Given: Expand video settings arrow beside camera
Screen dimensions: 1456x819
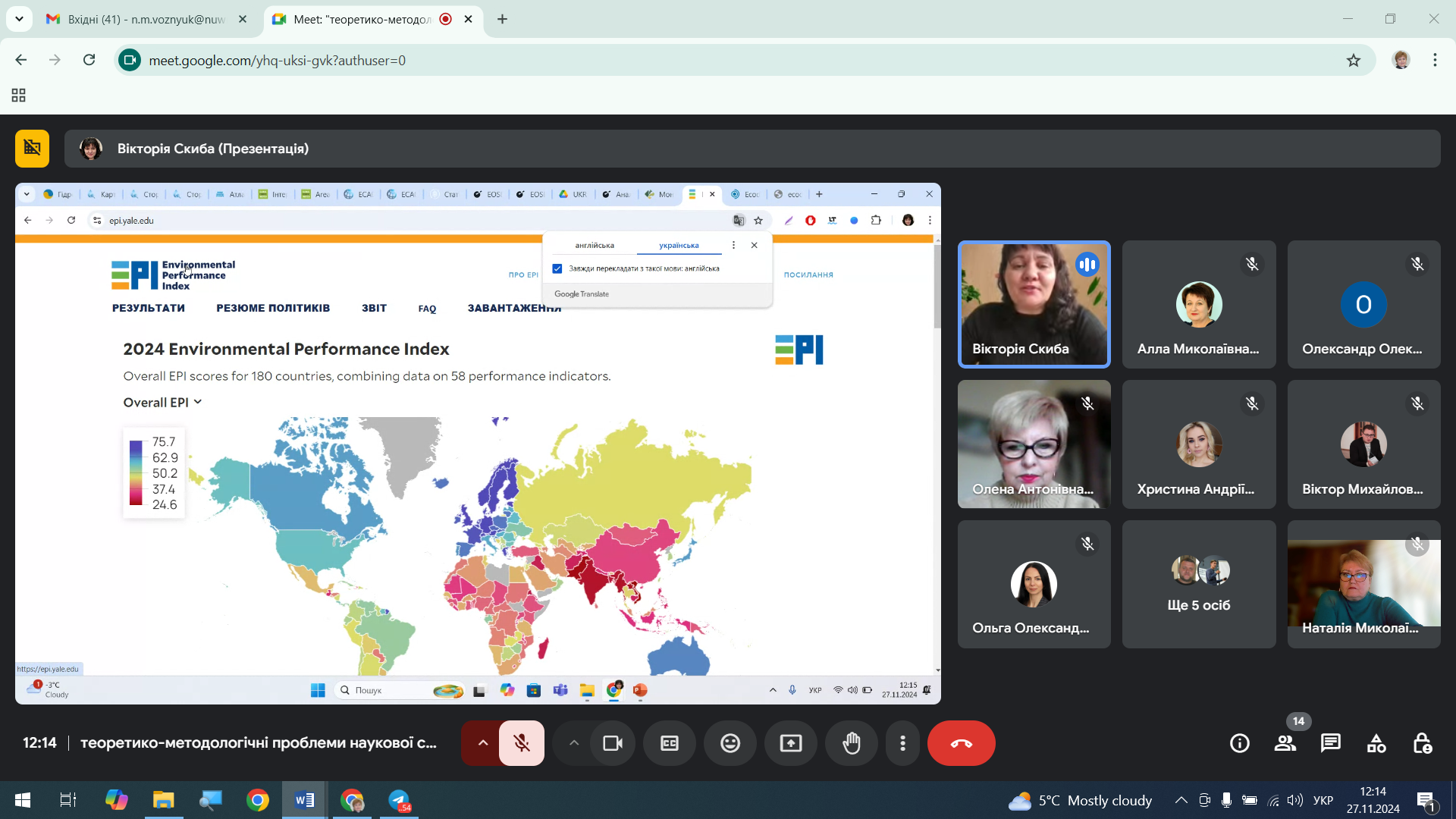Looking at the screenshot, I should 574,743.
